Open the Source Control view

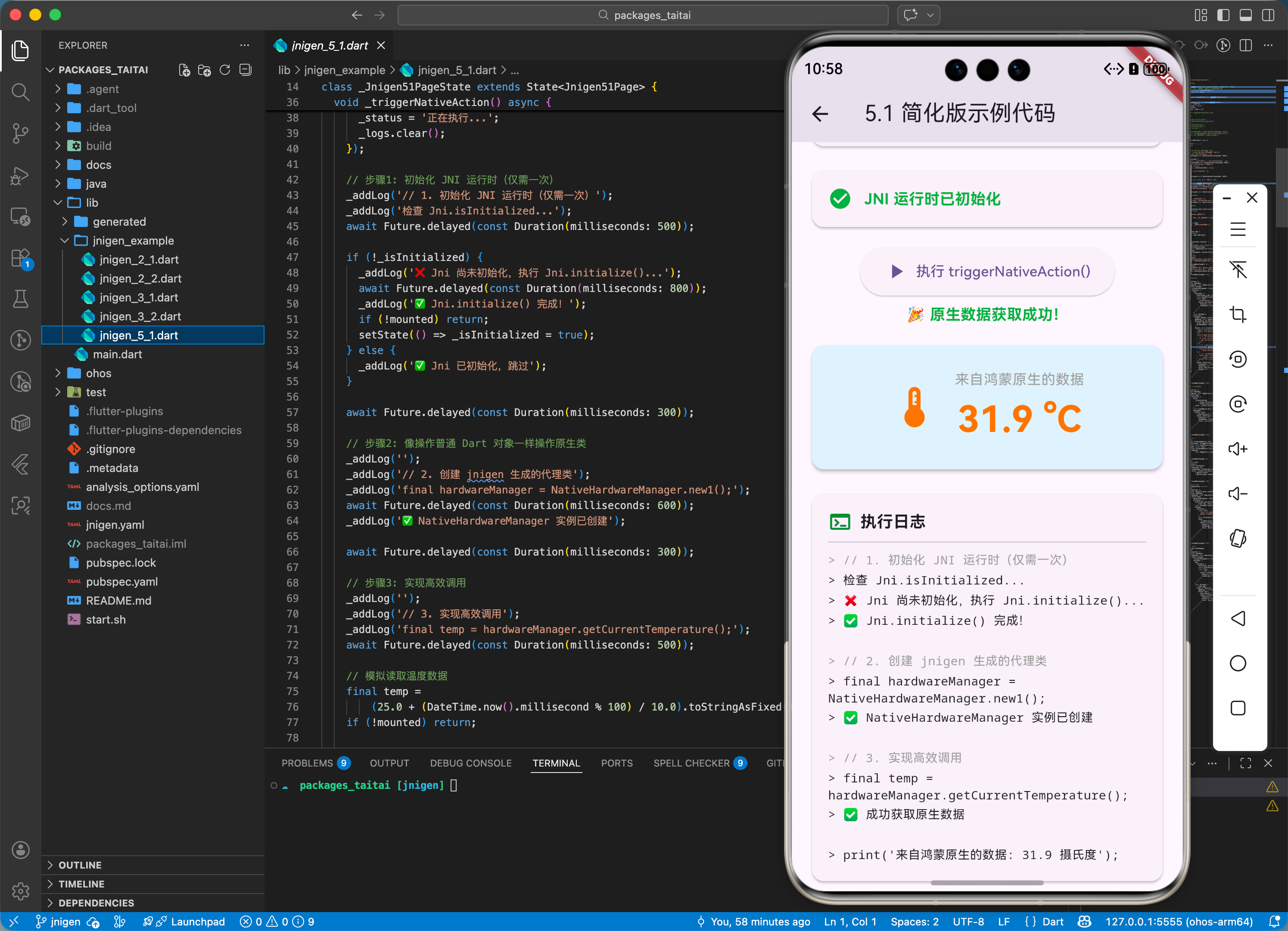click(x=20, y=133)
